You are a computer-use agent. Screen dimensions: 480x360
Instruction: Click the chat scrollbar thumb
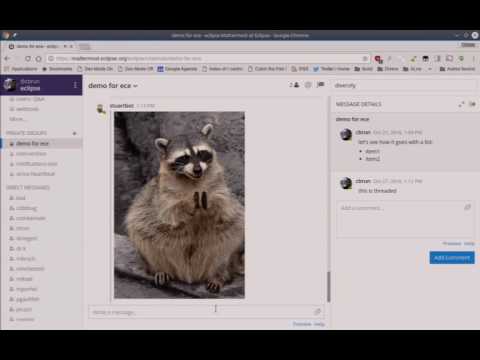click(329, 287)
